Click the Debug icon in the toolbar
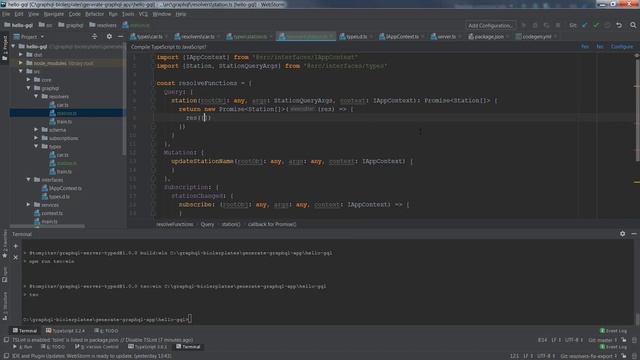 coord(535,25)
